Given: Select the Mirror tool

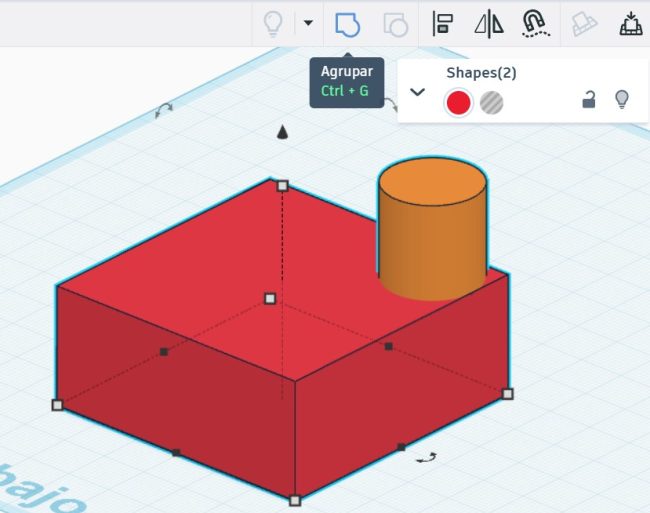Looking at the screenshot, I should (488, 24).
